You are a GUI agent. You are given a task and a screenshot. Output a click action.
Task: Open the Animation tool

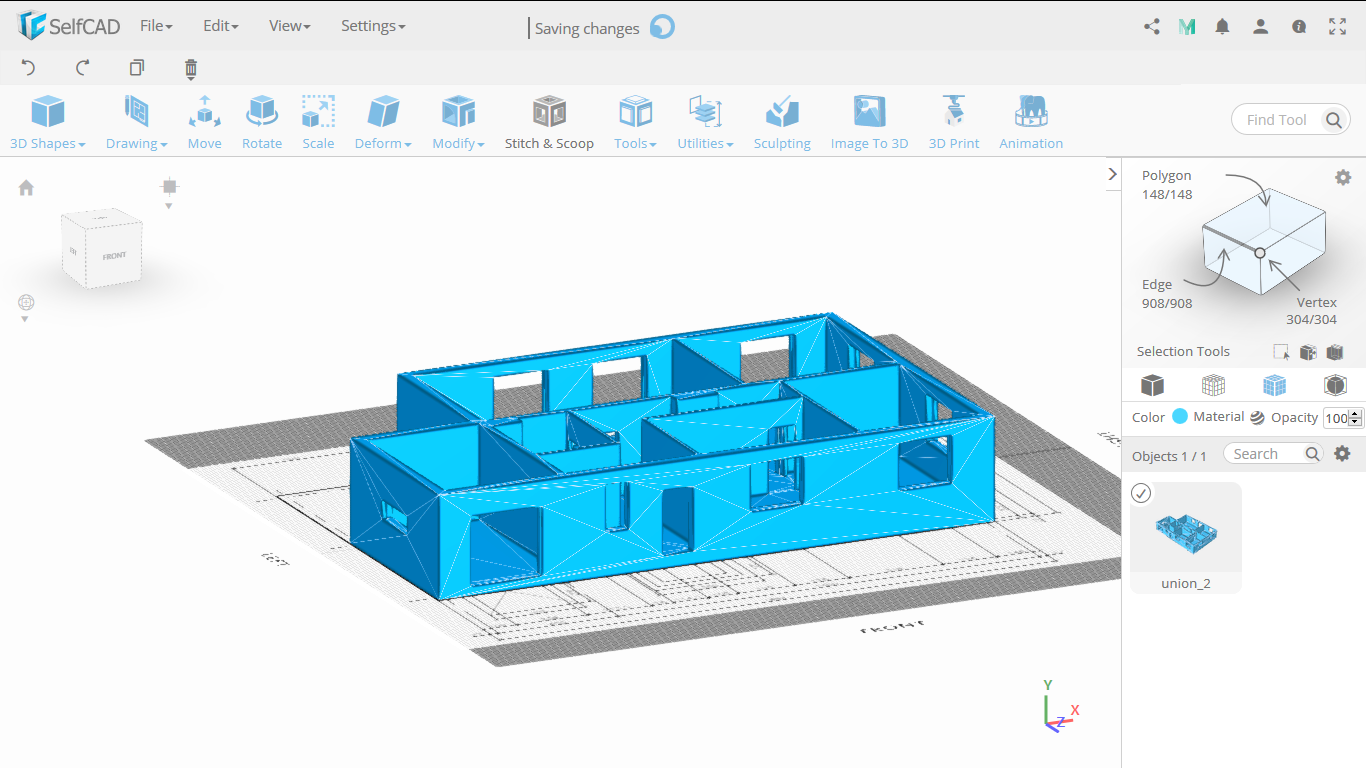pyautogui.click(x=1031, y=122)
